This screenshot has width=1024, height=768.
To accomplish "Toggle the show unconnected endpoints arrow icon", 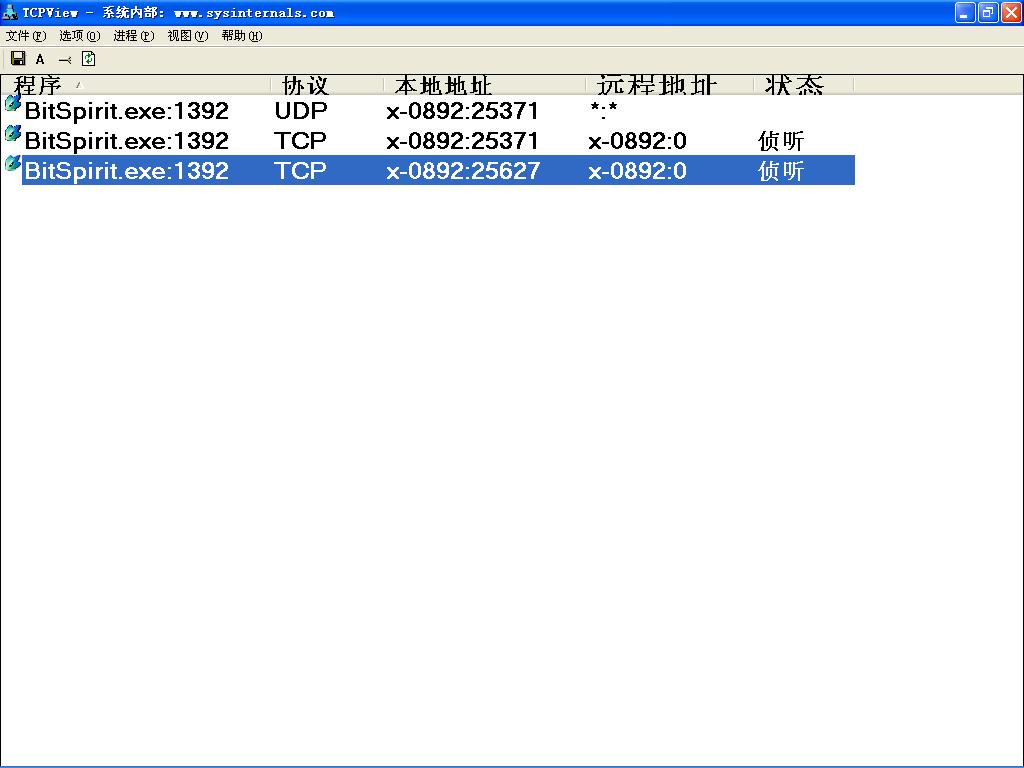I will 65,60.
